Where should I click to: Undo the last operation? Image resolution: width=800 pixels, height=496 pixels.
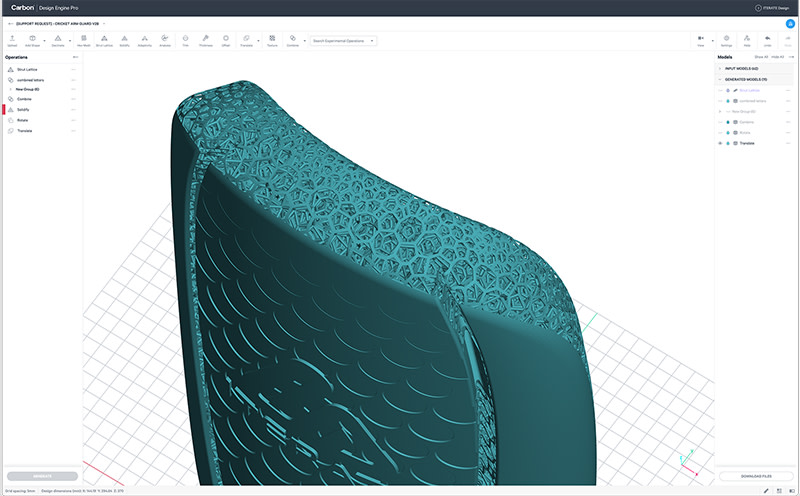pos(767,41)
